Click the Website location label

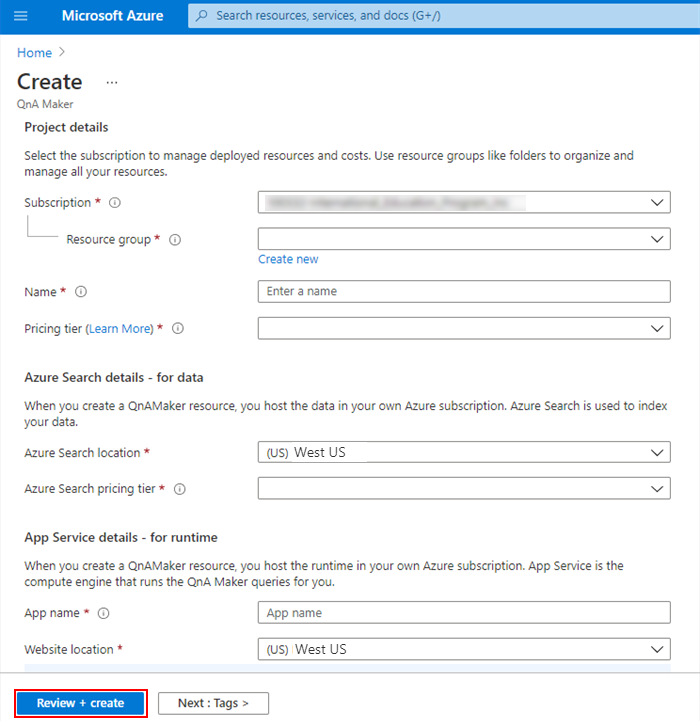point(69,650)
